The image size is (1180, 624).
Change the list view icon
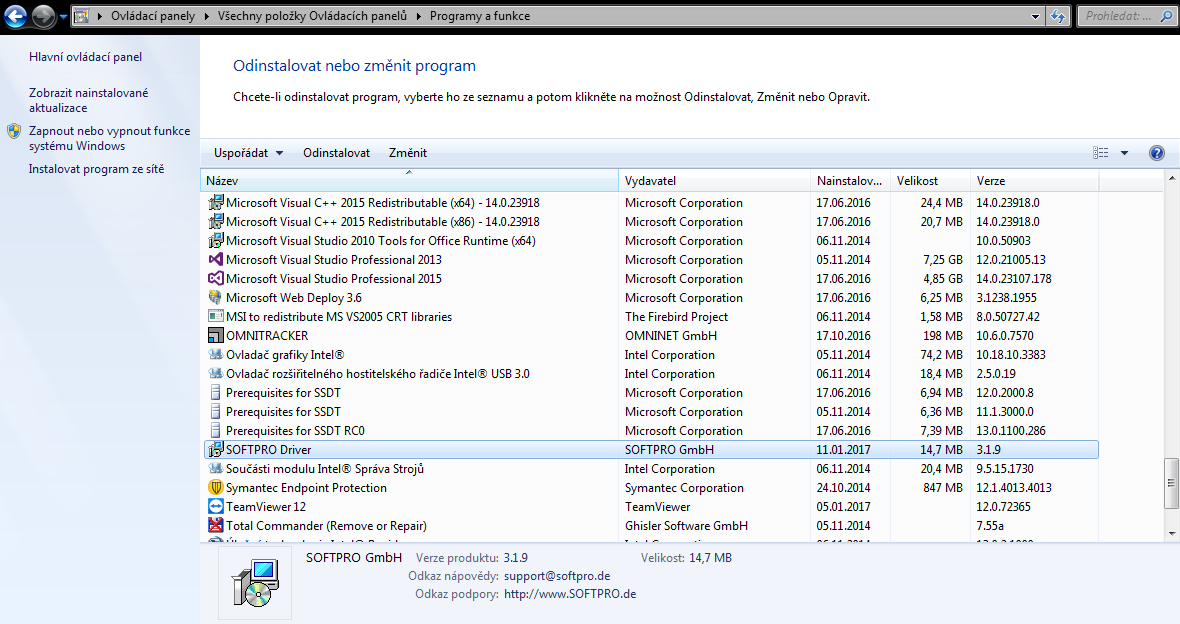point(1100,153)
